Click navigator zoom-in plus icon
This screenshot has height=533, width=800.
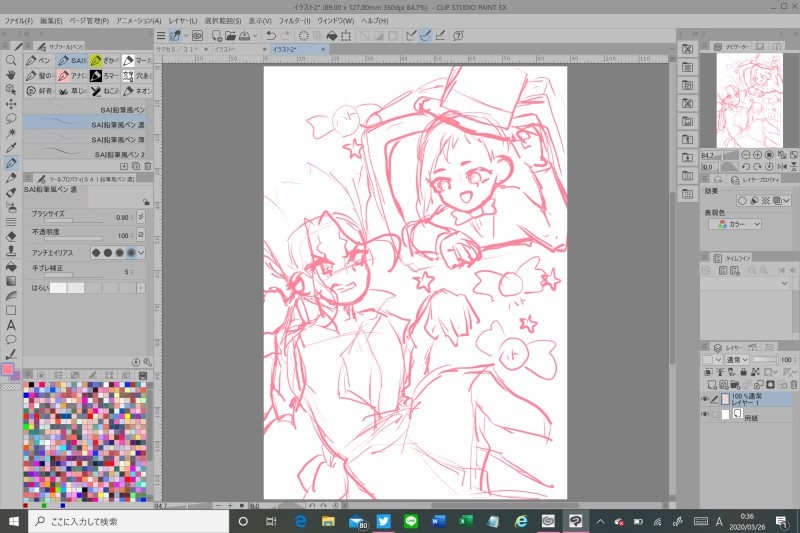click(x=758, y=155)
